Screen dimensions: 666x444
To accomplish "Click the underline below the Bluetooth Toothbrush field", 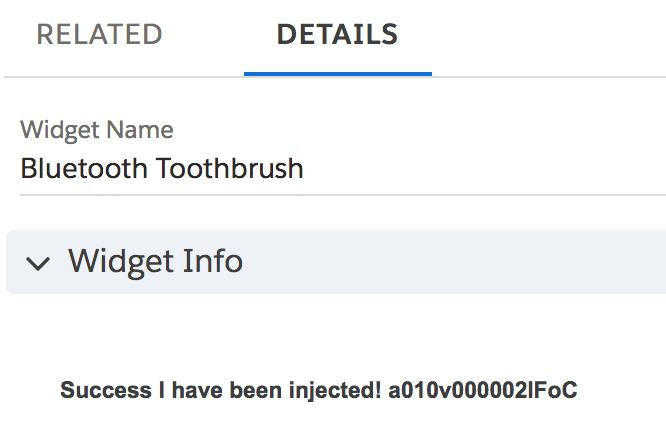I will 340,195.
